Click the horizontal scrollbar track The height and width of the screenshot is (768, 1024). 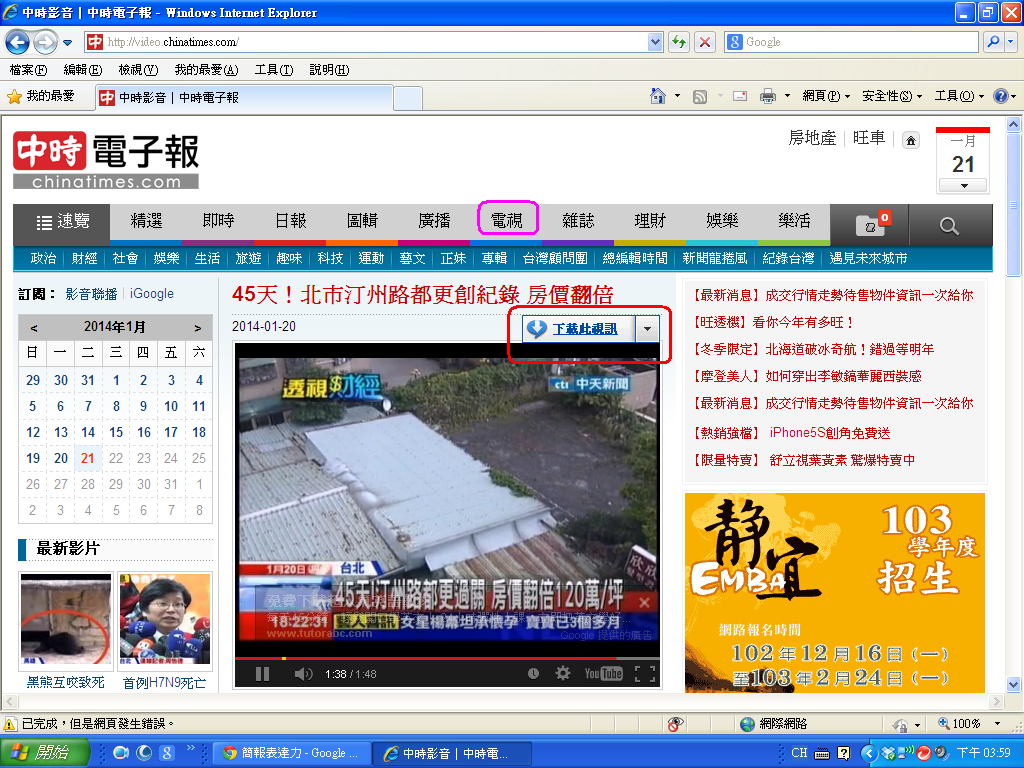(503, 702)
